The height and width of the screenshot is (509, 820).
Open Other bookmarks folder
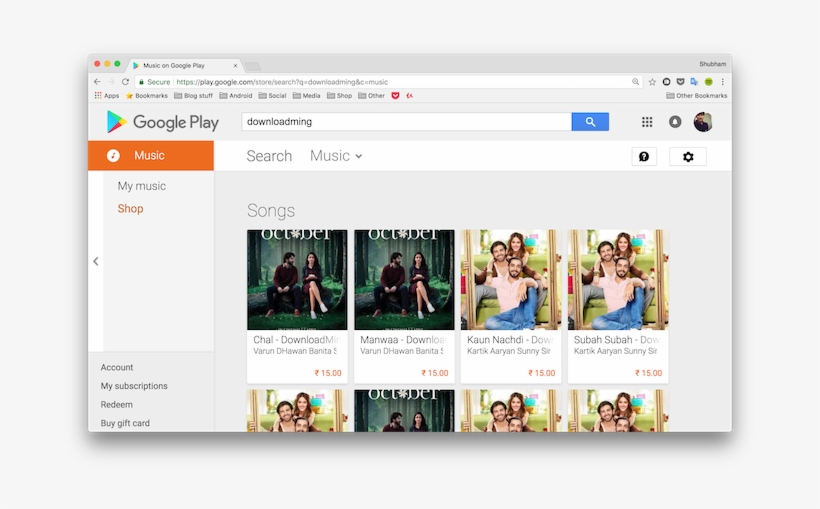[x=371, y=96]
